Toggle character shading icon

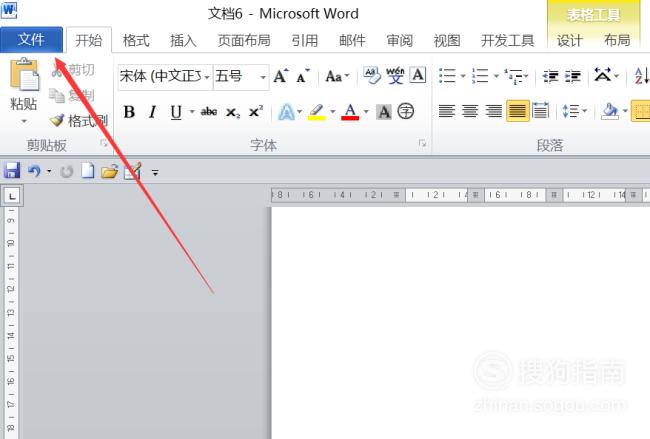tap(384, 112)
